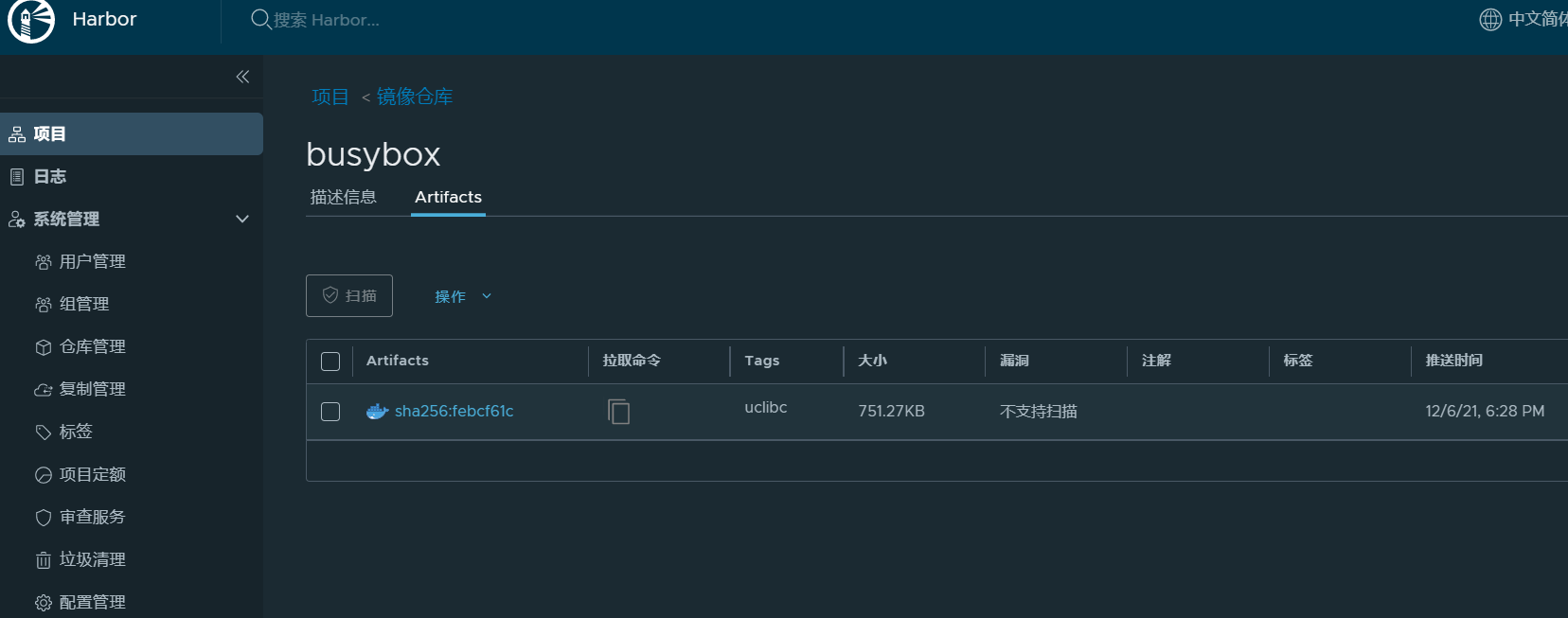Image resolution: width=1568 pixels, height=618 pixels.
Task: Click the Tags column header
Action: (762, 361)
